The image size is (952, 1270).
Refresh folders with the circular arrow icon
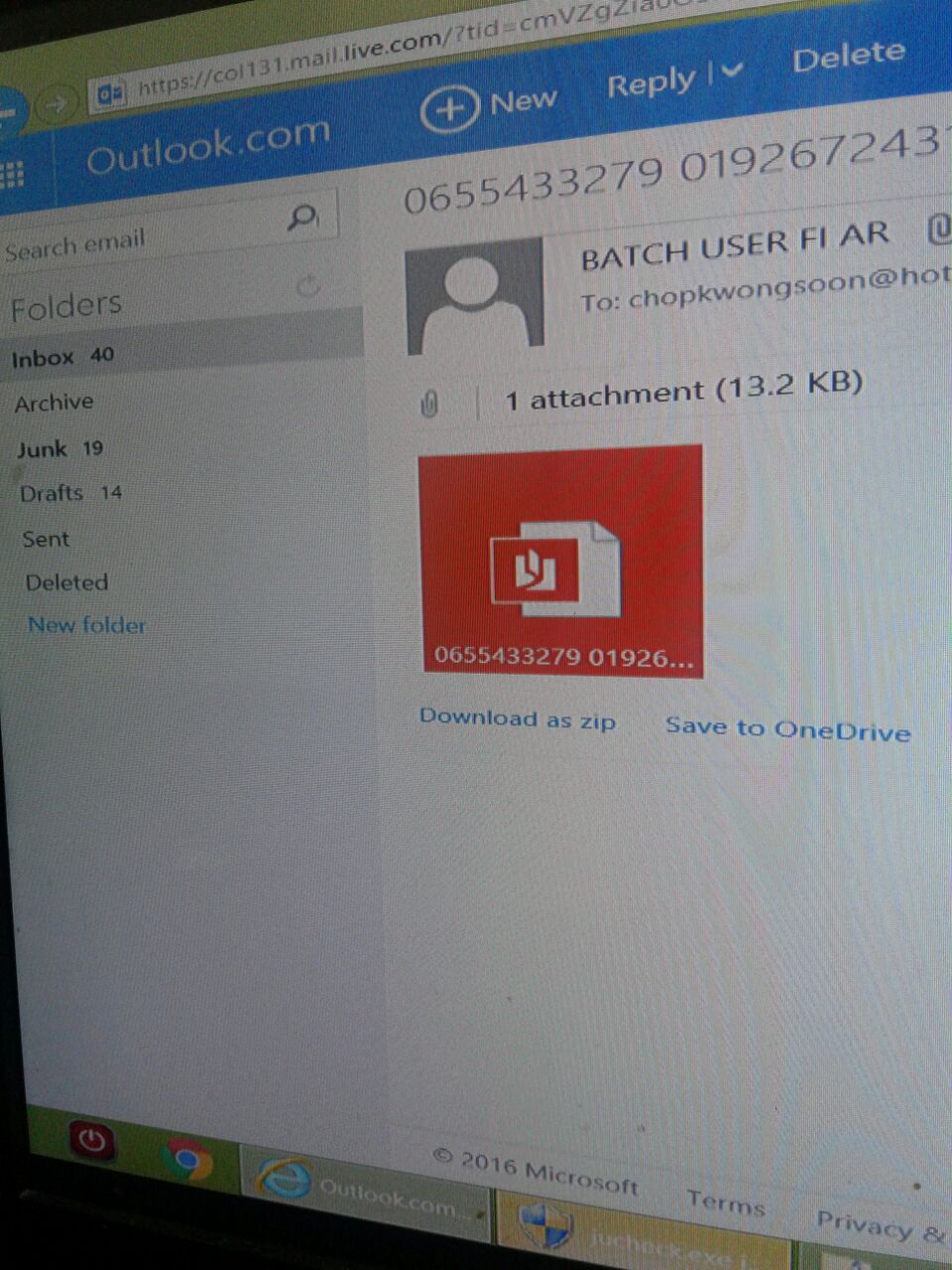308,286
